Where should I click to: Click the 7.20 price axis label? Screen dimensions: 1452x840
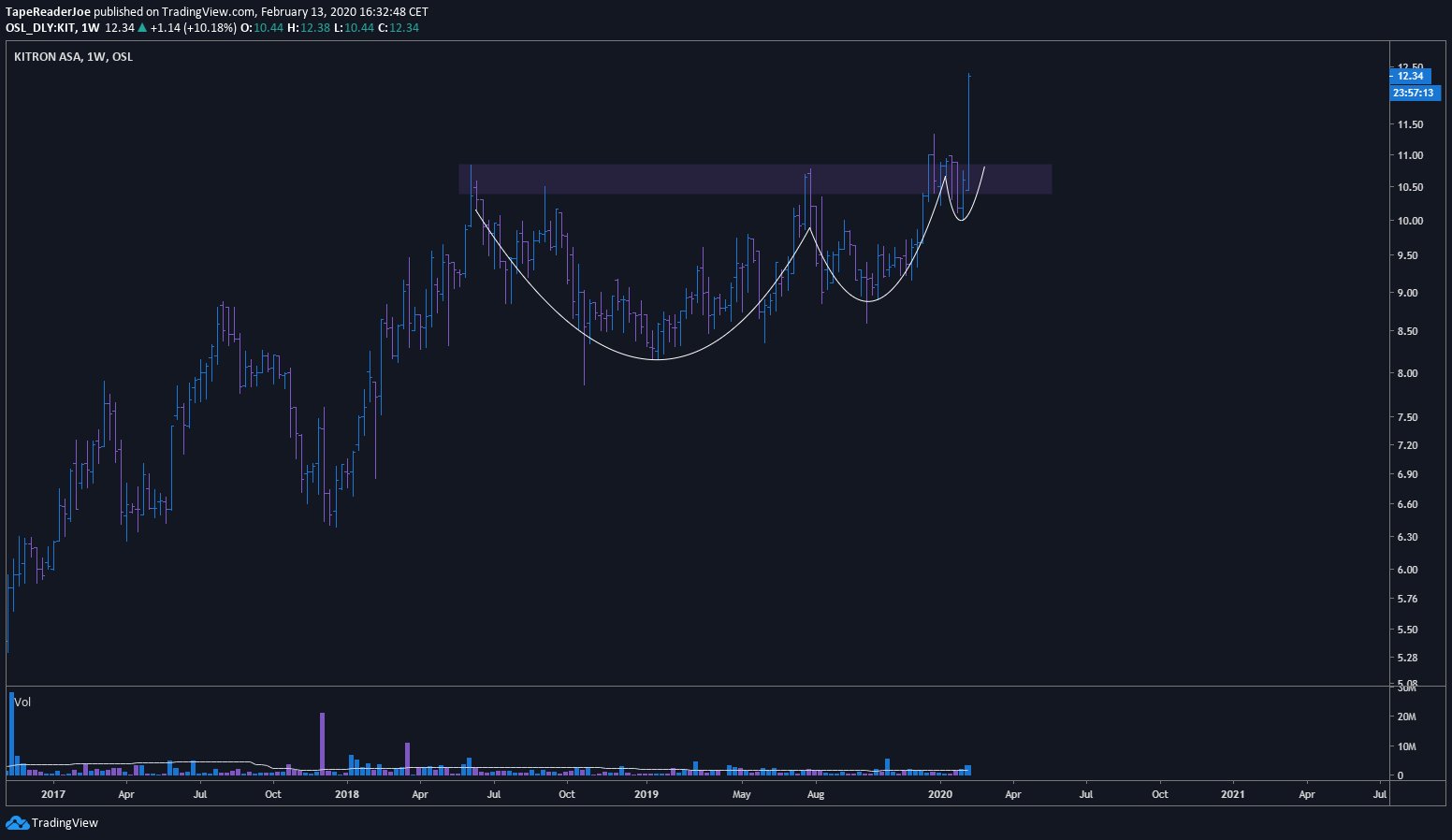[x=1407, y=445]
